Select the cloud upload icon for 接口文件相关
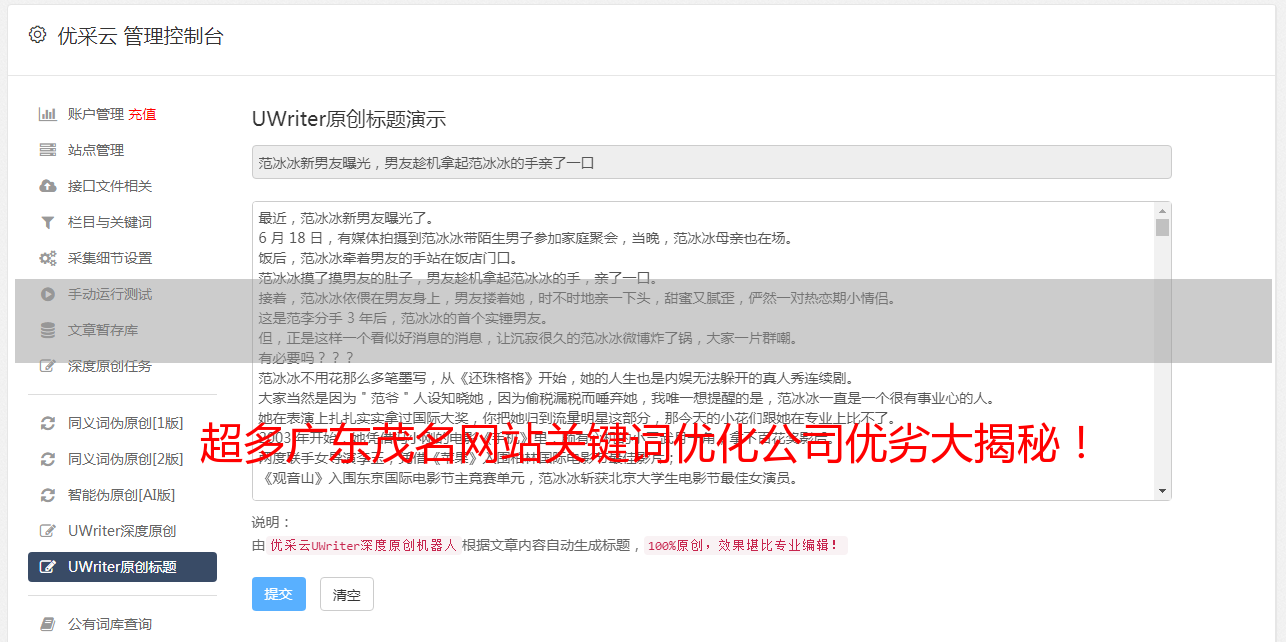The height and width of the screenshot is (642, 1286). (x=47, y=186)
